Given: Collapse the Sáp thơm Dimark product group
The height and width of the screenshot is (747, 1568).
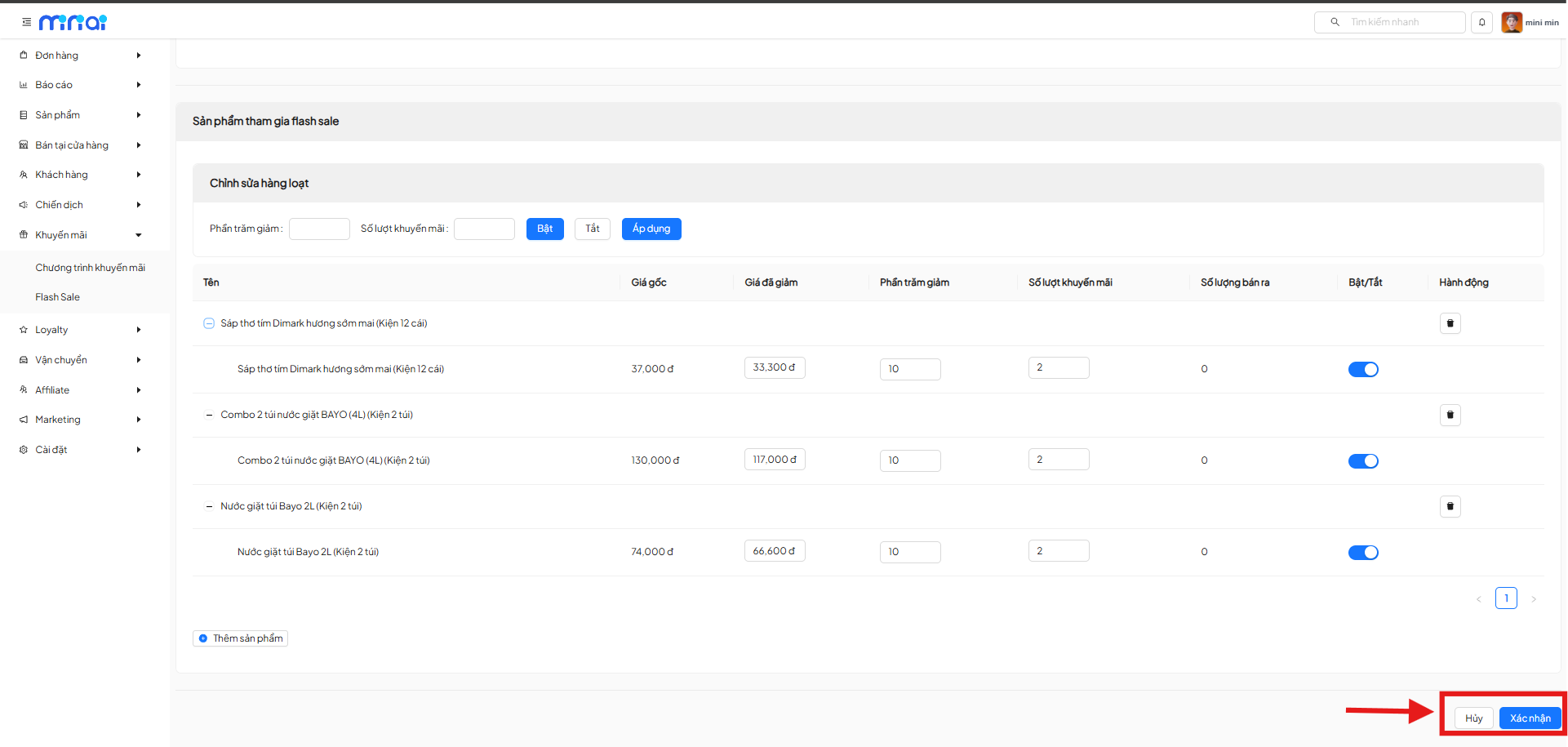Looking at the screenshot, I should (209, 323).
